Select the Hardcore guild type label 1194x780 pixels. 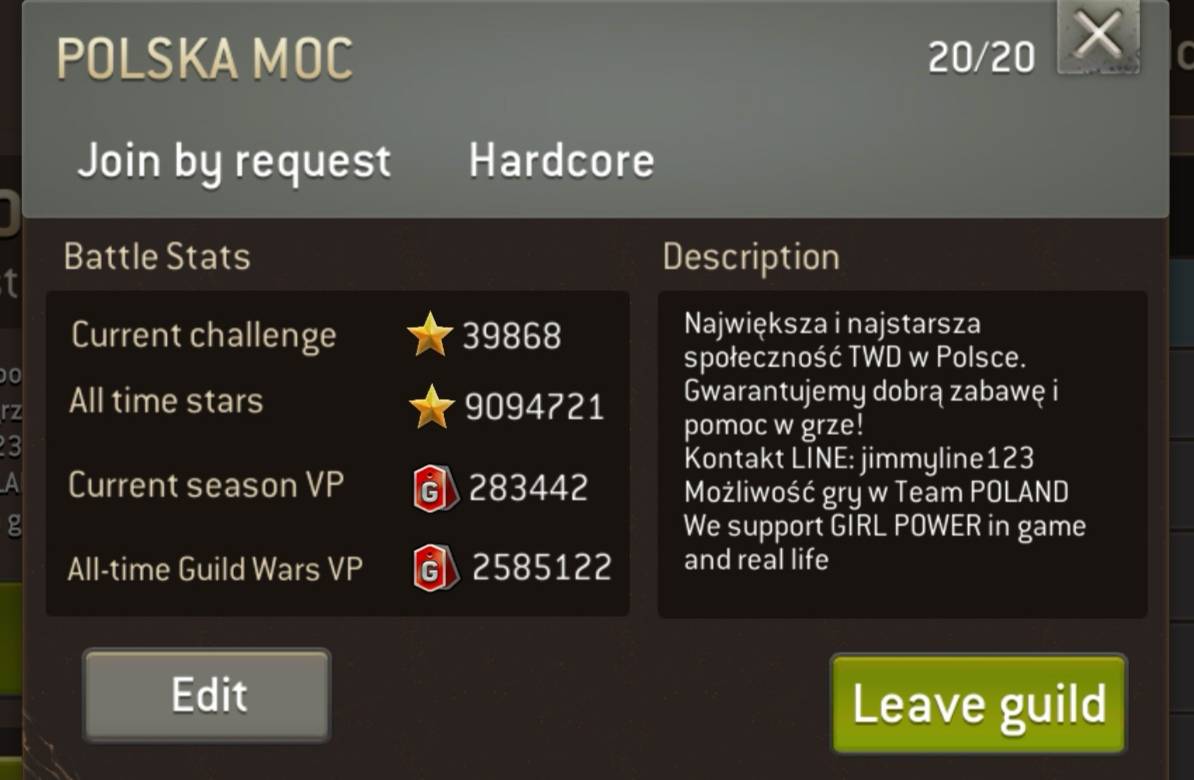click(562, 161)
